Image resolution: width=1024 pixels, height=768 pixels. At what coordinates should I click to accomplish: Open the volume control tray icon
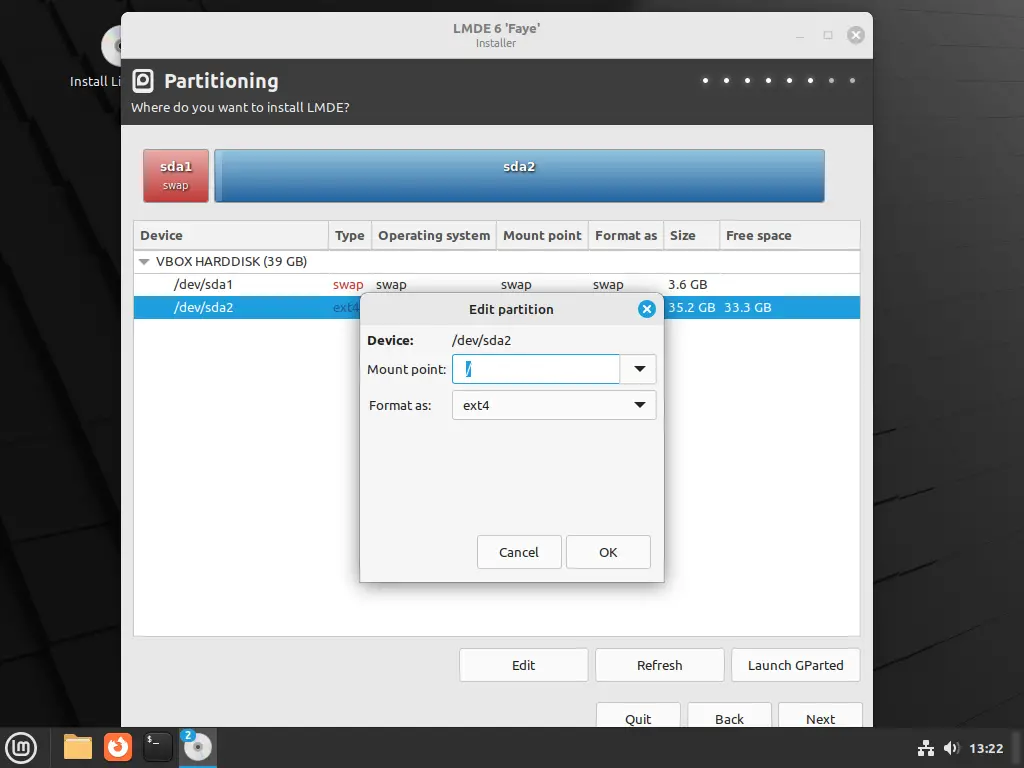pos(951,748)
